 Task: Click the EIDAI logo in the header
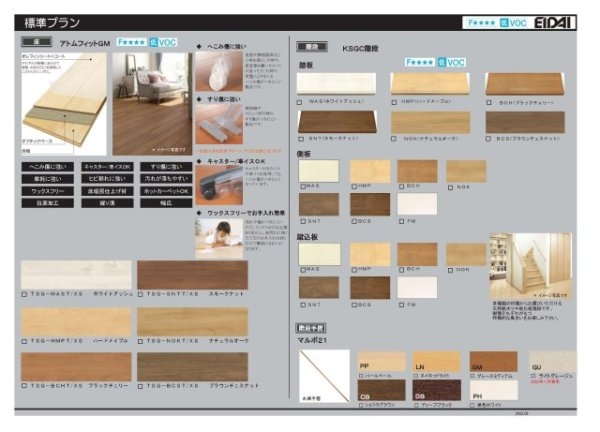click(x=554, y=23)
